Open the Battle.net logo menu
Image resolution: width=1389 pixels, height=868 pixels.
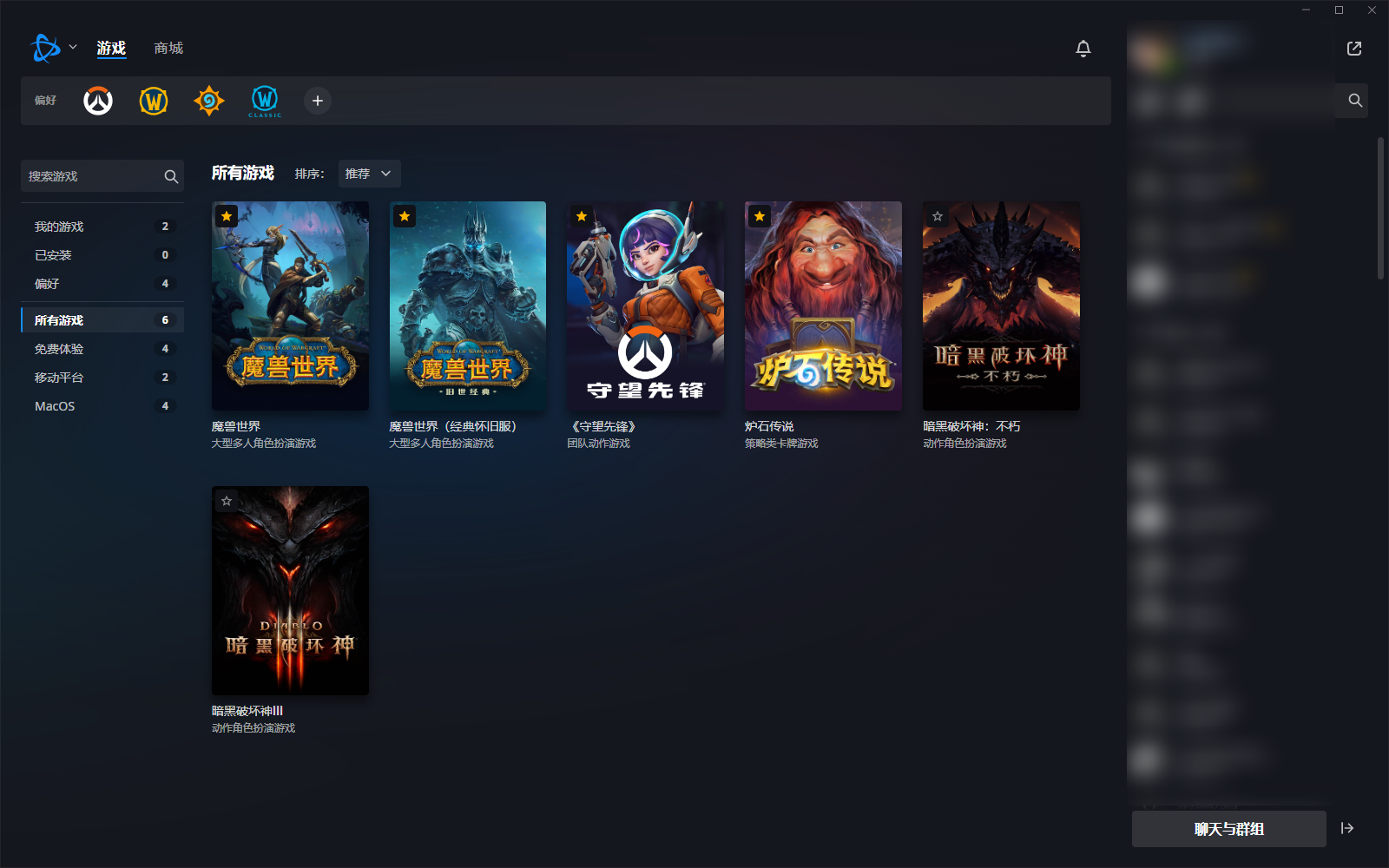(x=45, y=48)
